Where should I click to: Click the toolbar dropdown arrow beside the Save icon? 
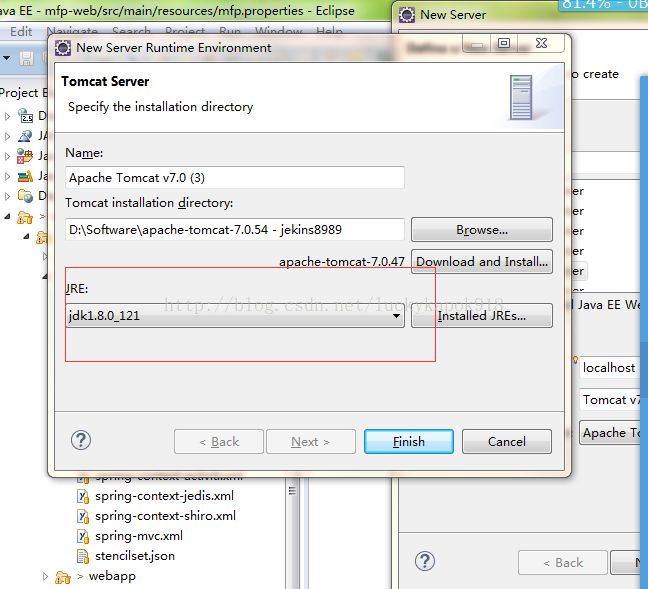click(x=7, y=58)
